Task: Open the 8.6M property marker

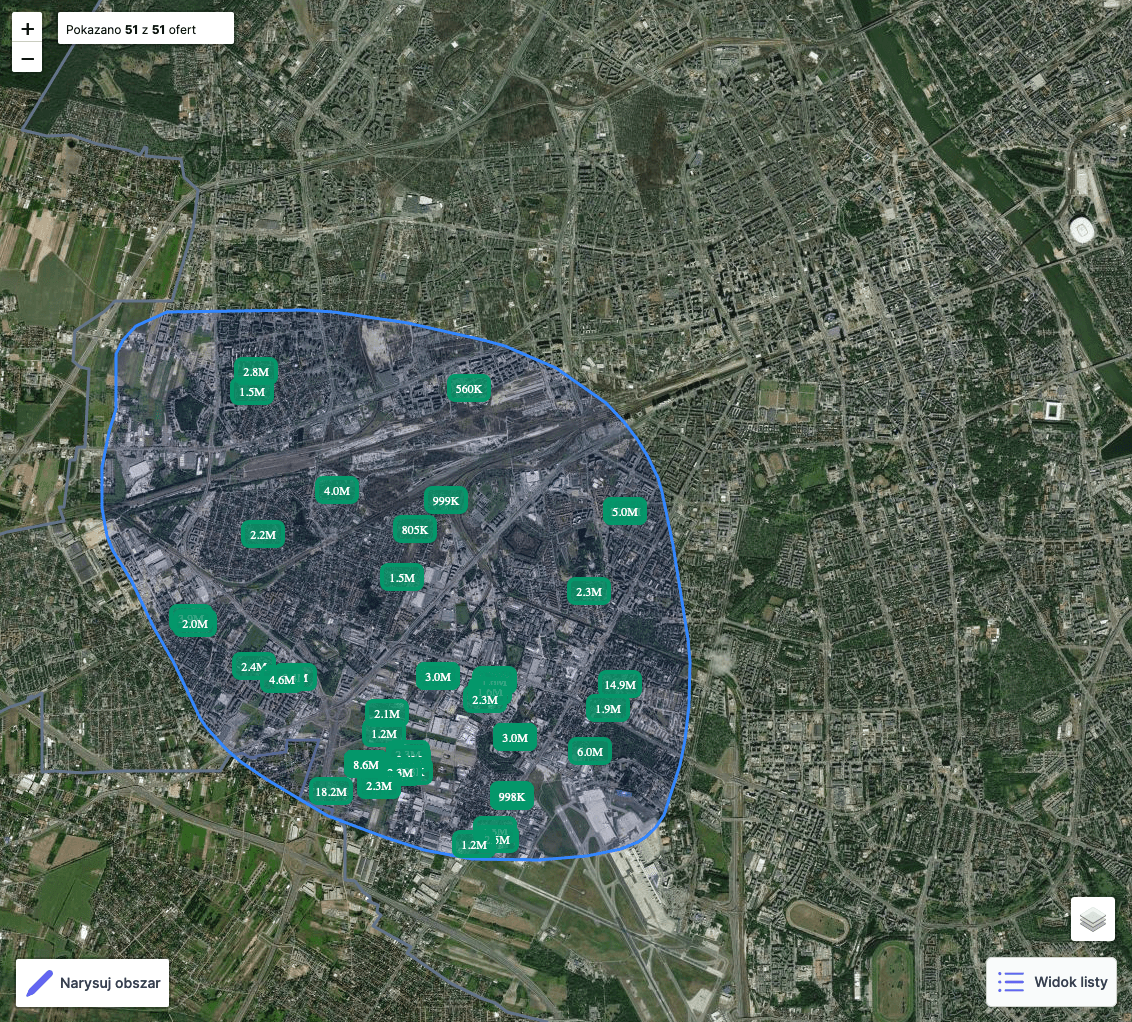Action: coord(366,764)
